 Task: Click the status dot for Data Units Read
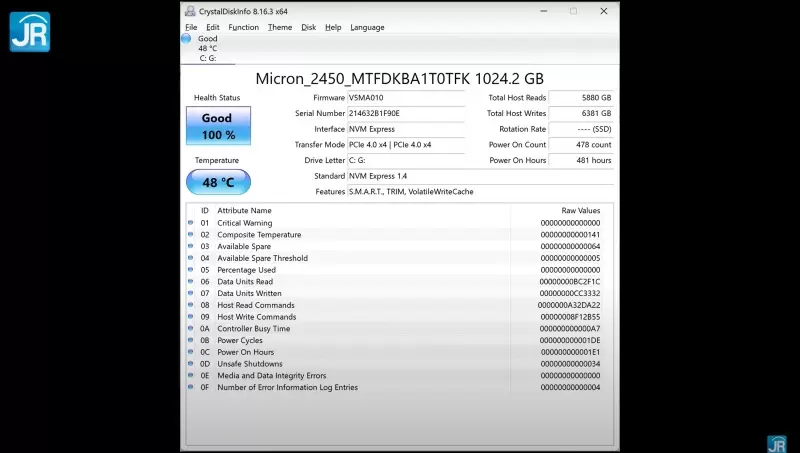(191, 281)
